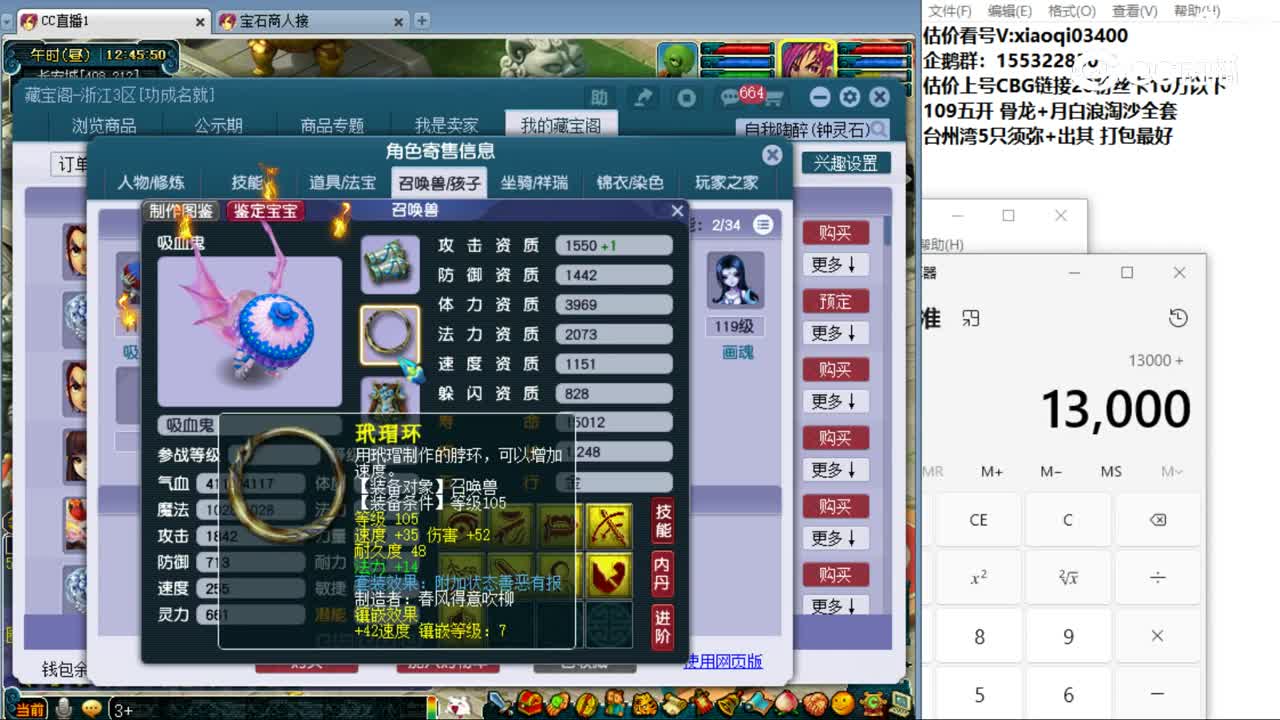Open the shopping cart icon

point(773,98)
